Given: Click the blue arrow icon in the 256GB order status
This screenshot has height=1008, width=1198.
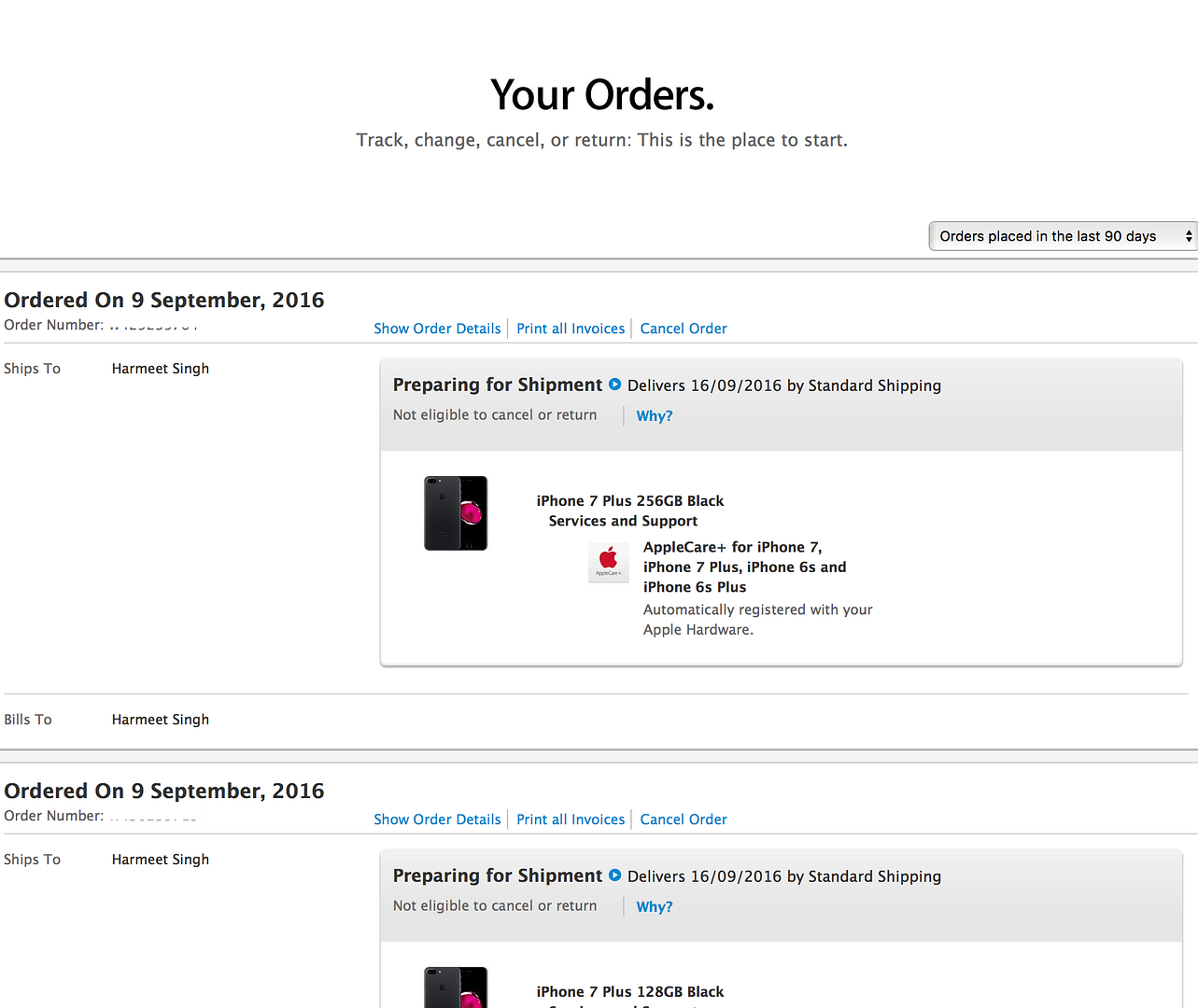Looking at the screenshot, I should click(x=614, y=385).
